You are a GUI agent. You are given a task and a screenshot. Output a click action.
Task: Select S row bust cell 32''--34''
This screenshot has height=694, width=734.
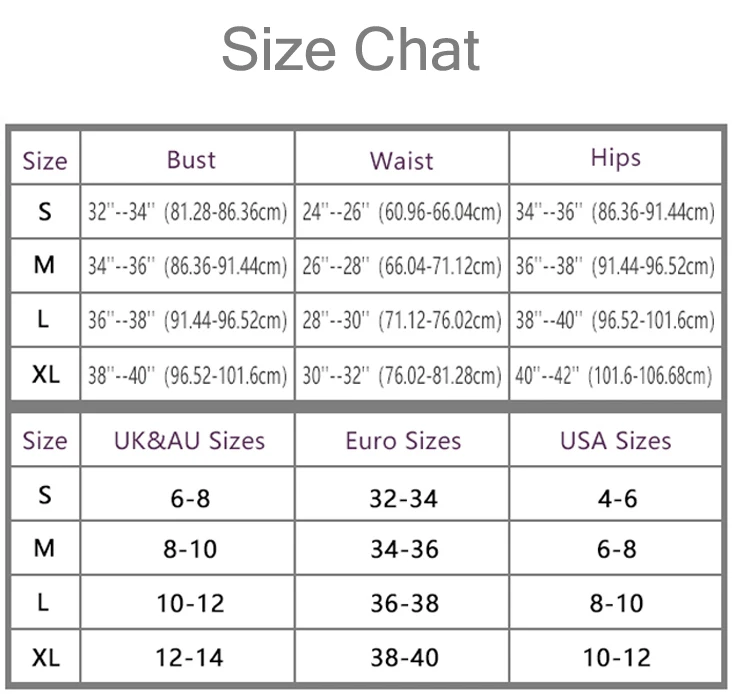(188, 212)
